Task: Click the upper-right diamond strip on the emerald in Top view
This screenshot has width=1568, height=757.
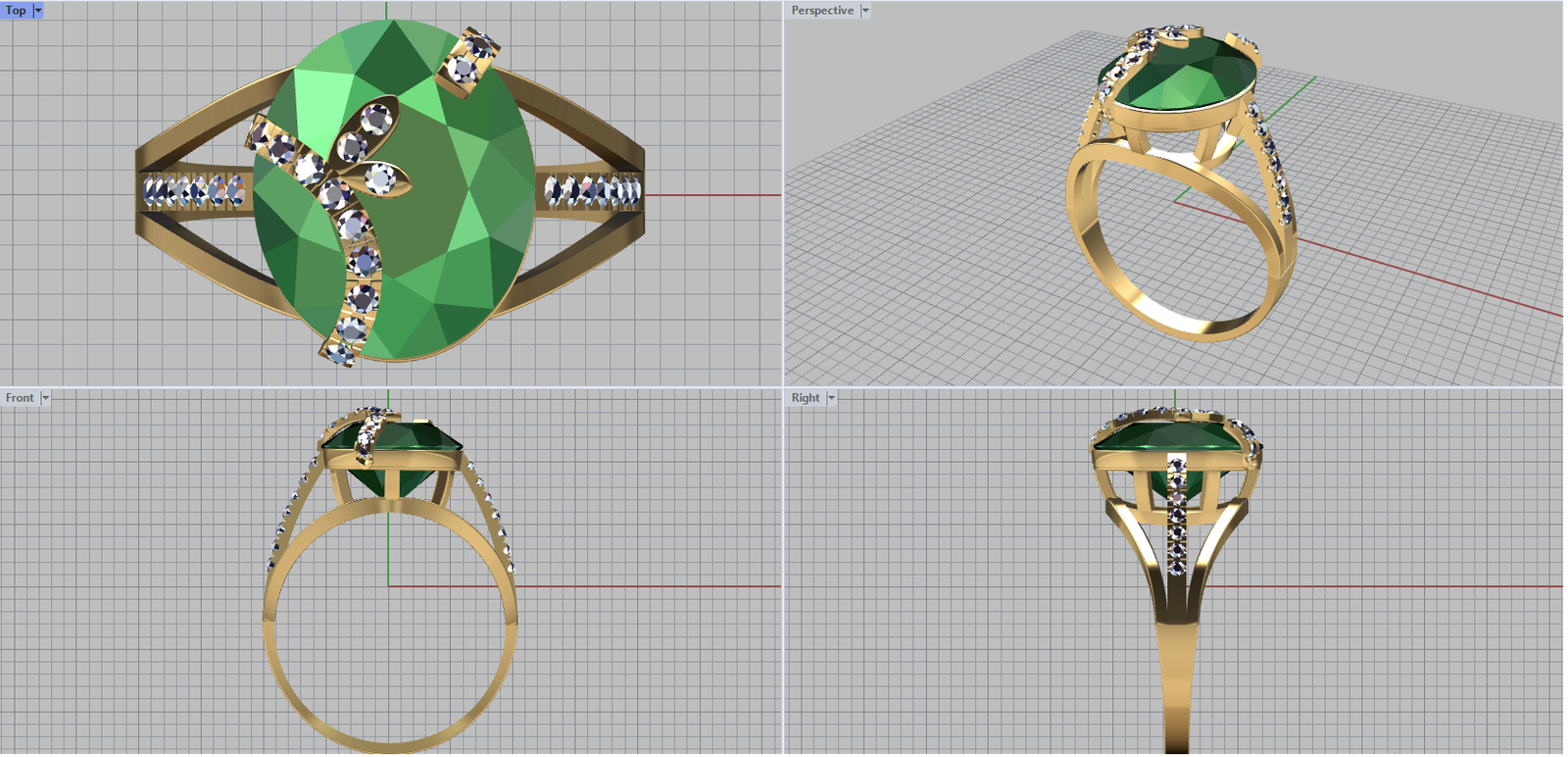Action: 468,59
